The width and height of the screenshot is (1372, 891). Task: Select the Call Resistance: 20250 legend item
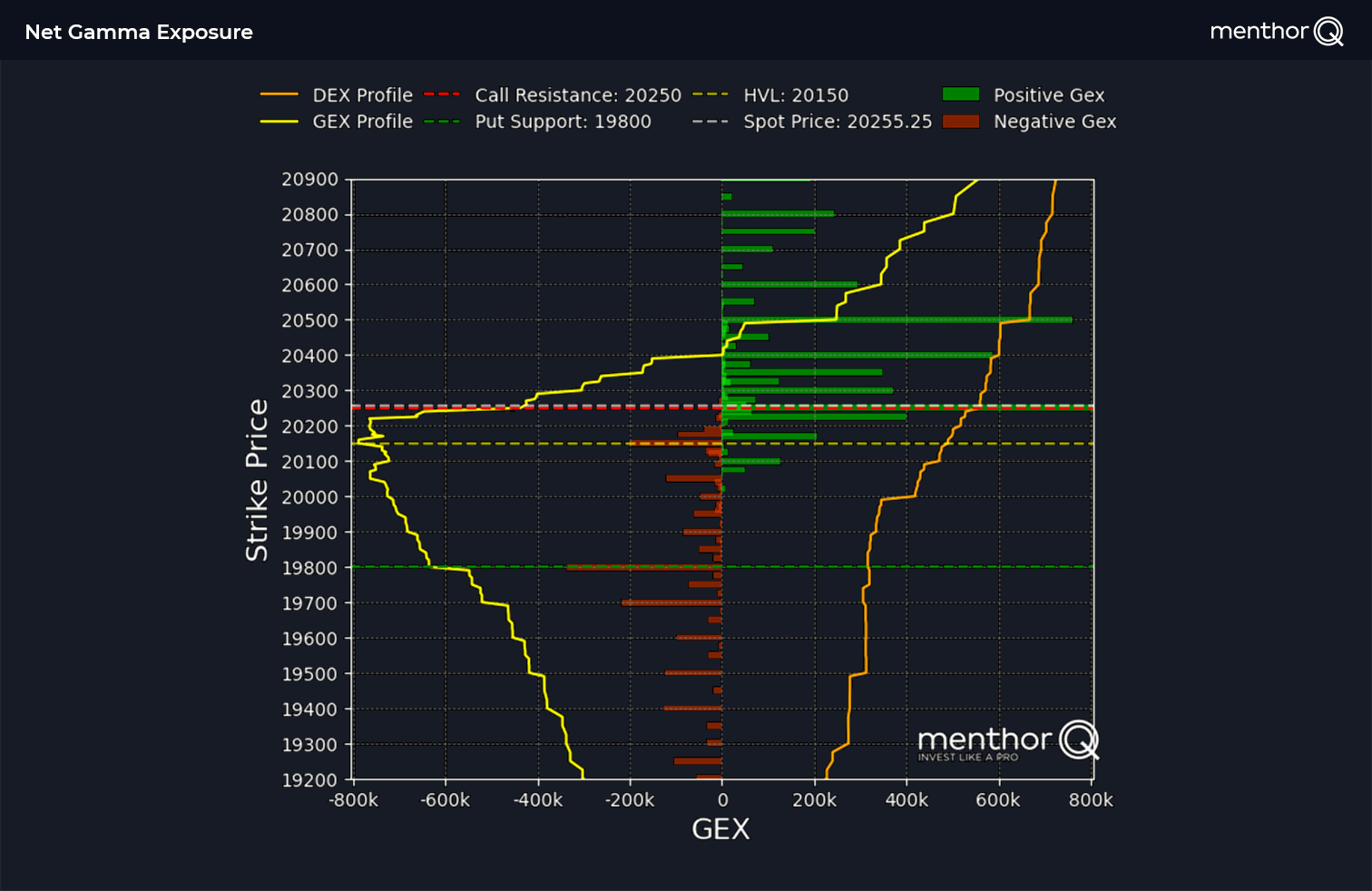coord(578,94)
